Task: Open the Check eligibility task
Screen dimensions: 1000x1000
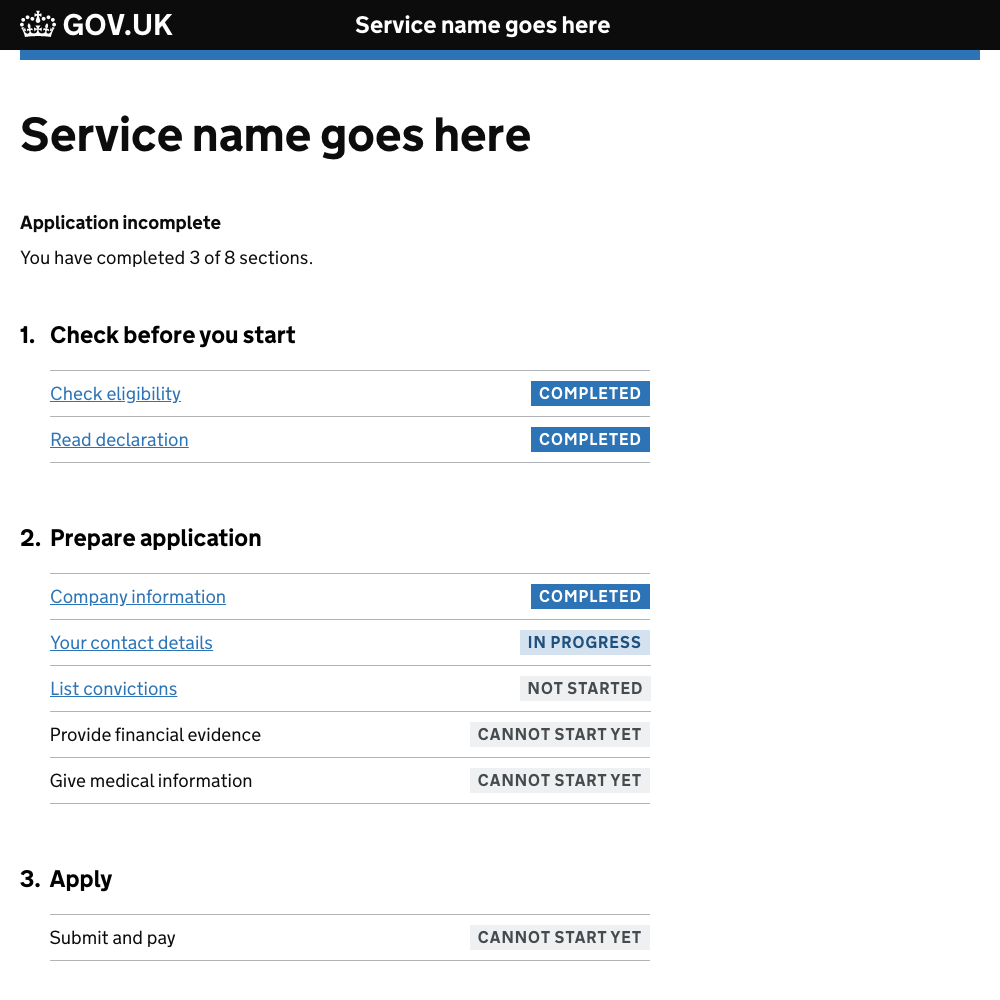Action: point(115,394)
